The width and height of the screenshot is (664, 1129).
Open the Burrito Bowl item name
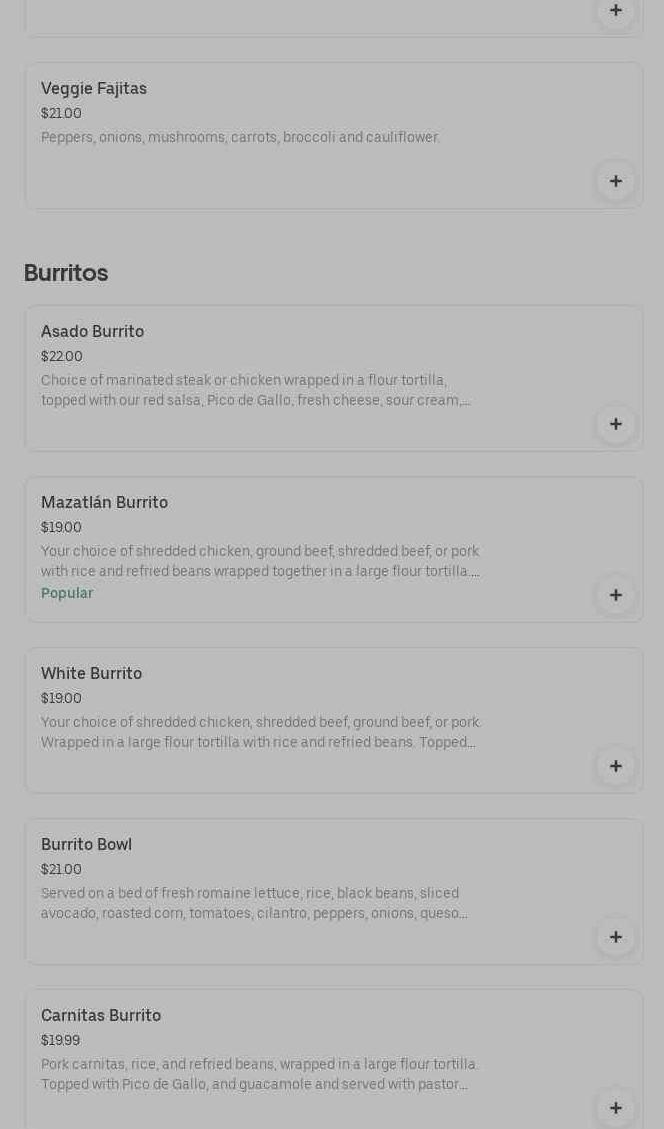point(86,845)
